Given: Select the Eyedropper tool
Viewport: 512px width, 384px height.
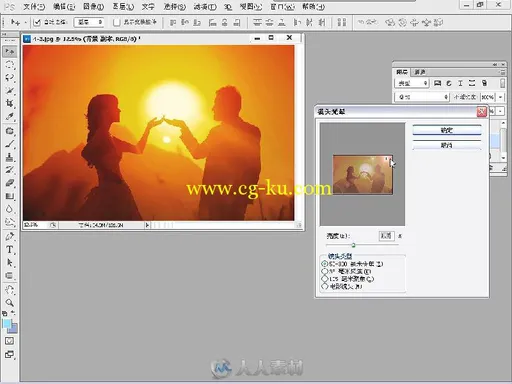Looking at the screenshot, I should tap(9, 117).
